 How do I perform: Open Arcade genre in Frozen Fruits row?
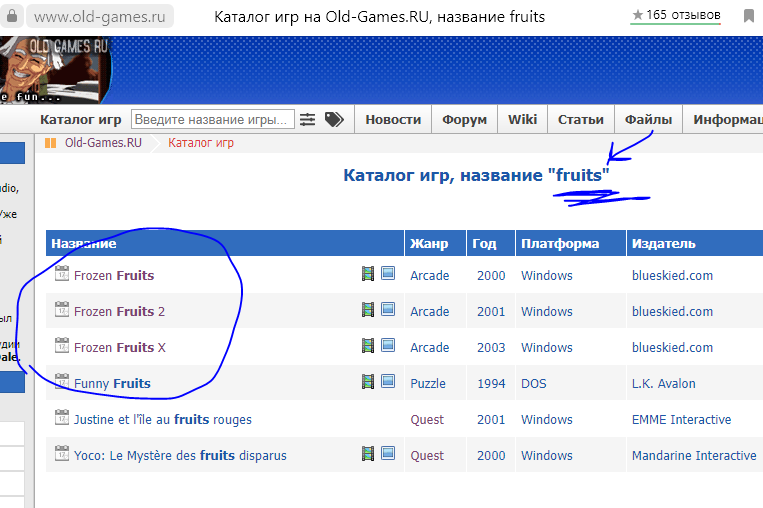pos(430,275)
